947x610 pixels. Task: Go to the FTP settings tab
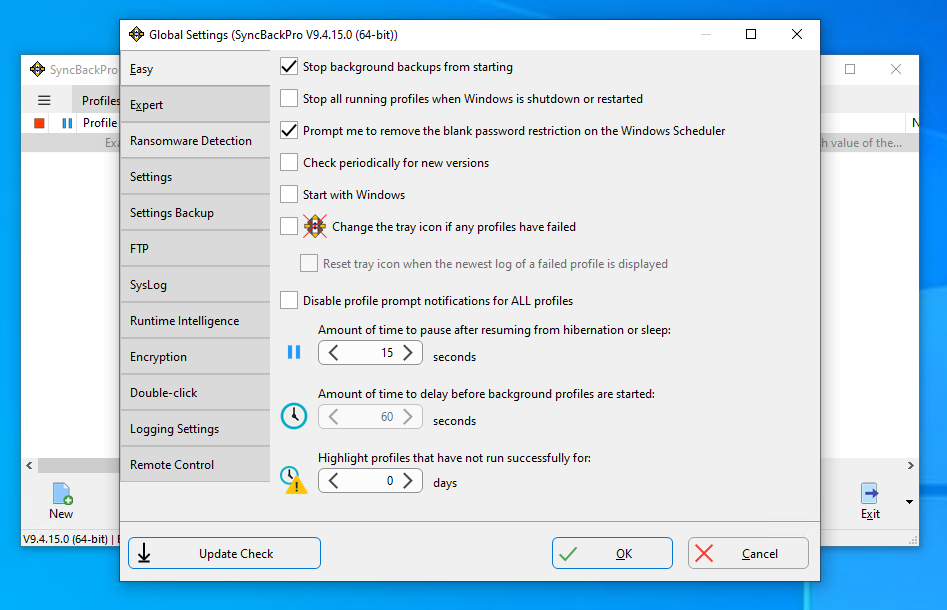click(195, 249)
